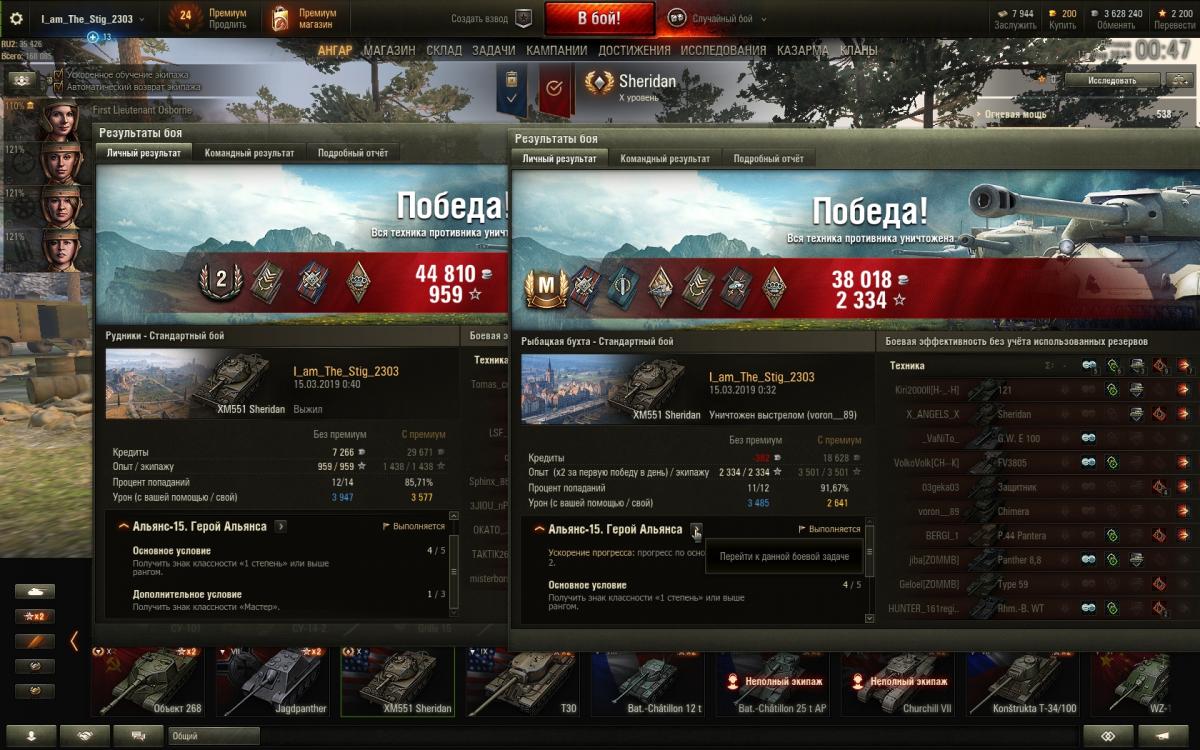Click the create platoon star icon
This screenshot has width=1200, height=750.
(x=523, y=18)
